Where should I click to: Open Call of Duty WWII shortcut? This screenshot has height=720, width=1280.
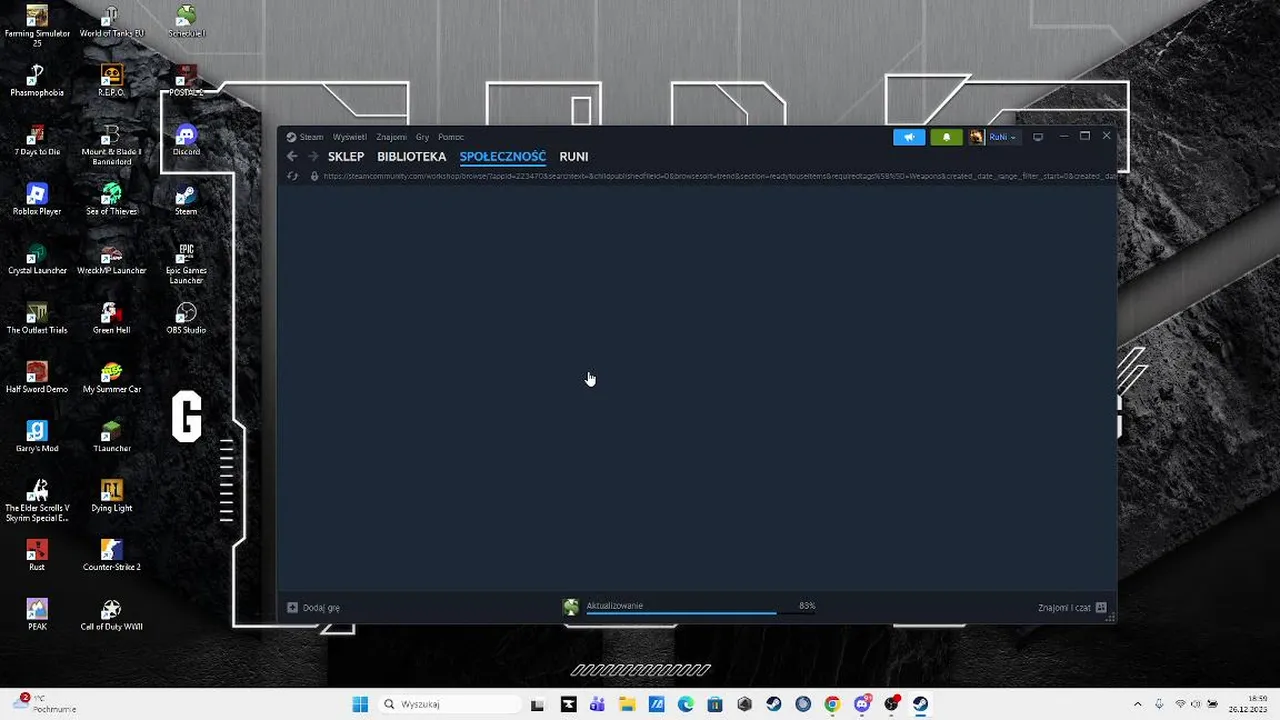(112, 614)
